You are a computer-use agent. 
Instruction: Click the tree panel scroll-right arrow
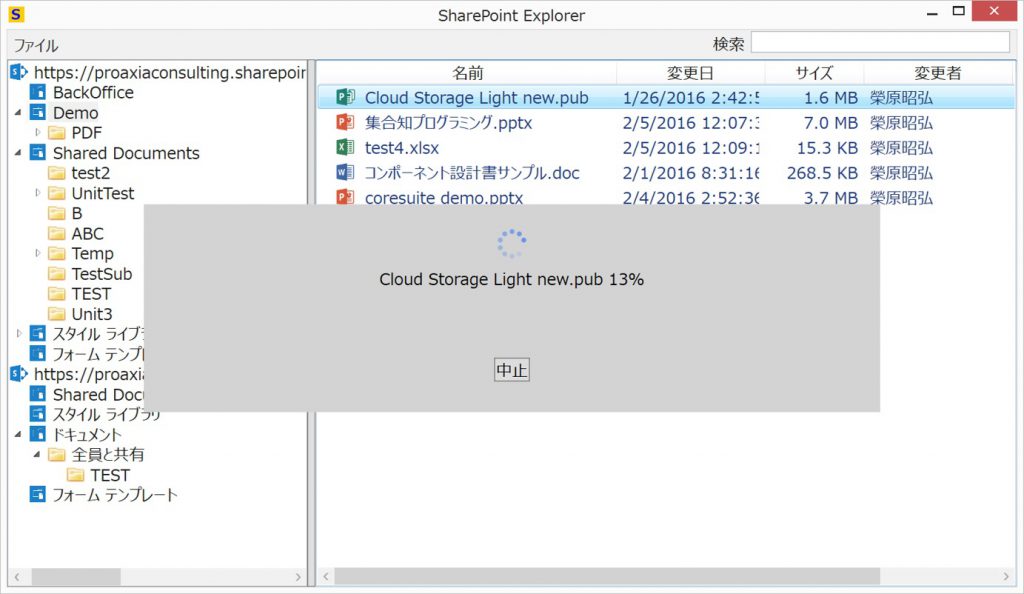(x=298, y=577)
